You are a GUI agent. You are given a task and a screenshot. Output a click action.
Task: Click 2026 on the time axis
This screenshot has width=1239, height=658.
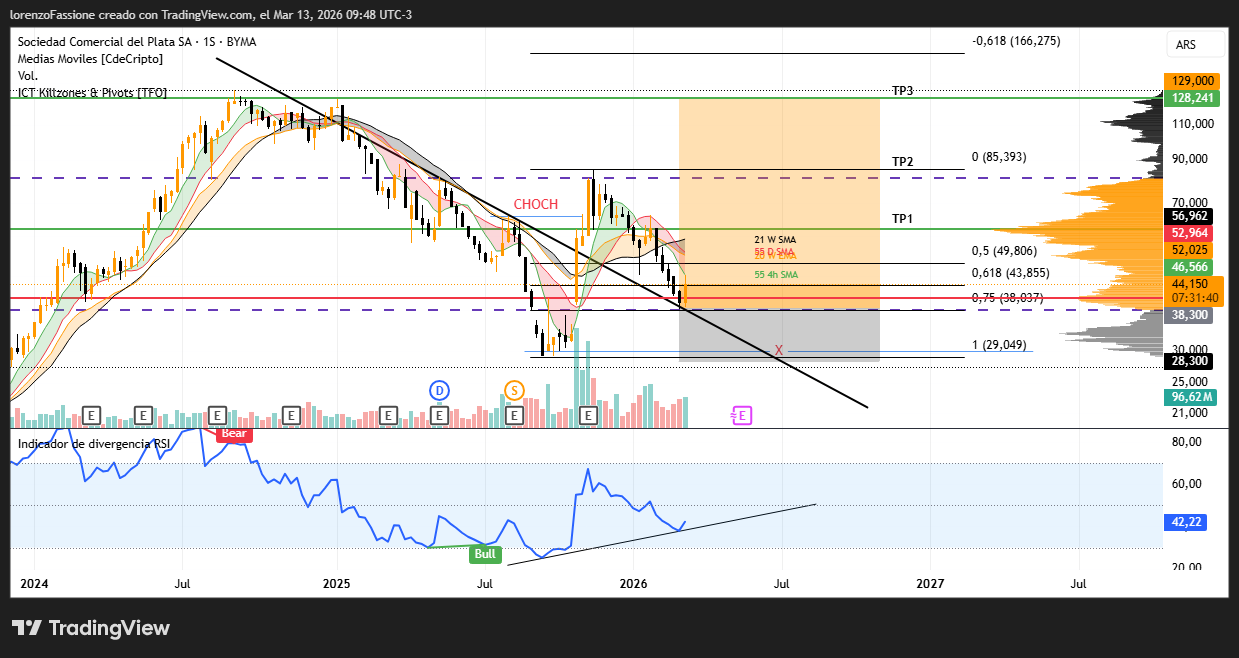pyautogui.click(x=633, y=583)
